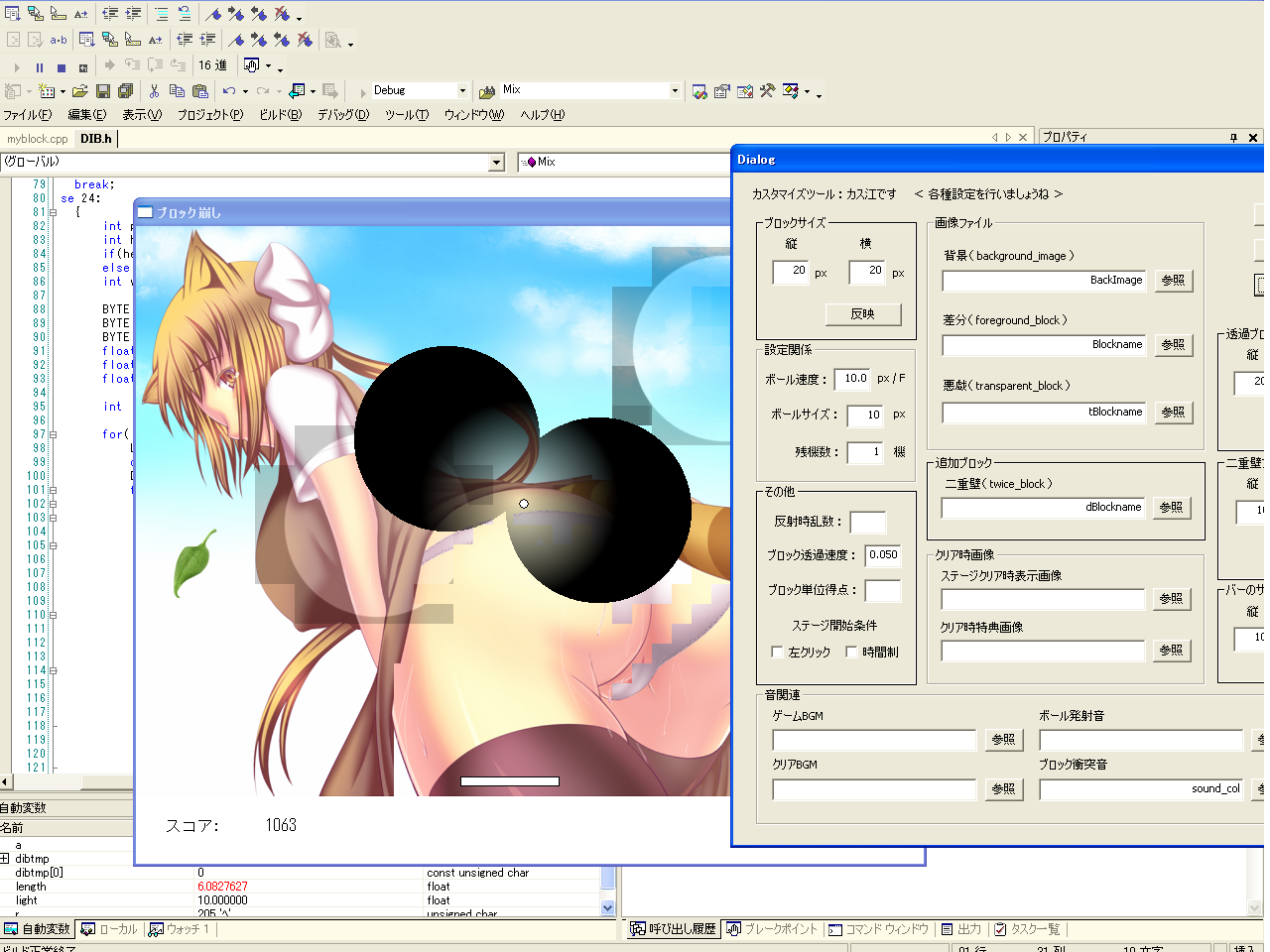Viewport: 1270px width, 952px height.
Task: Click 参照 next to BackImage field
Action: pos(1173,281)
